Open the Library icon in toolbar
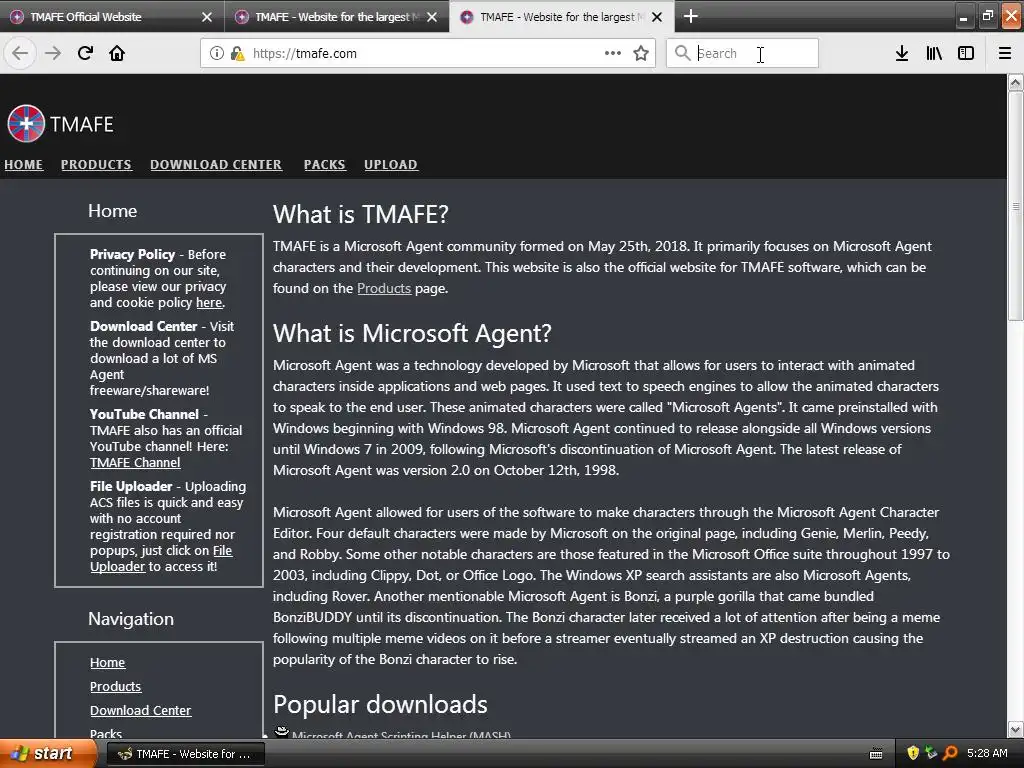Viewport: 1024px width, 768px height. click(x=934, y=53)
